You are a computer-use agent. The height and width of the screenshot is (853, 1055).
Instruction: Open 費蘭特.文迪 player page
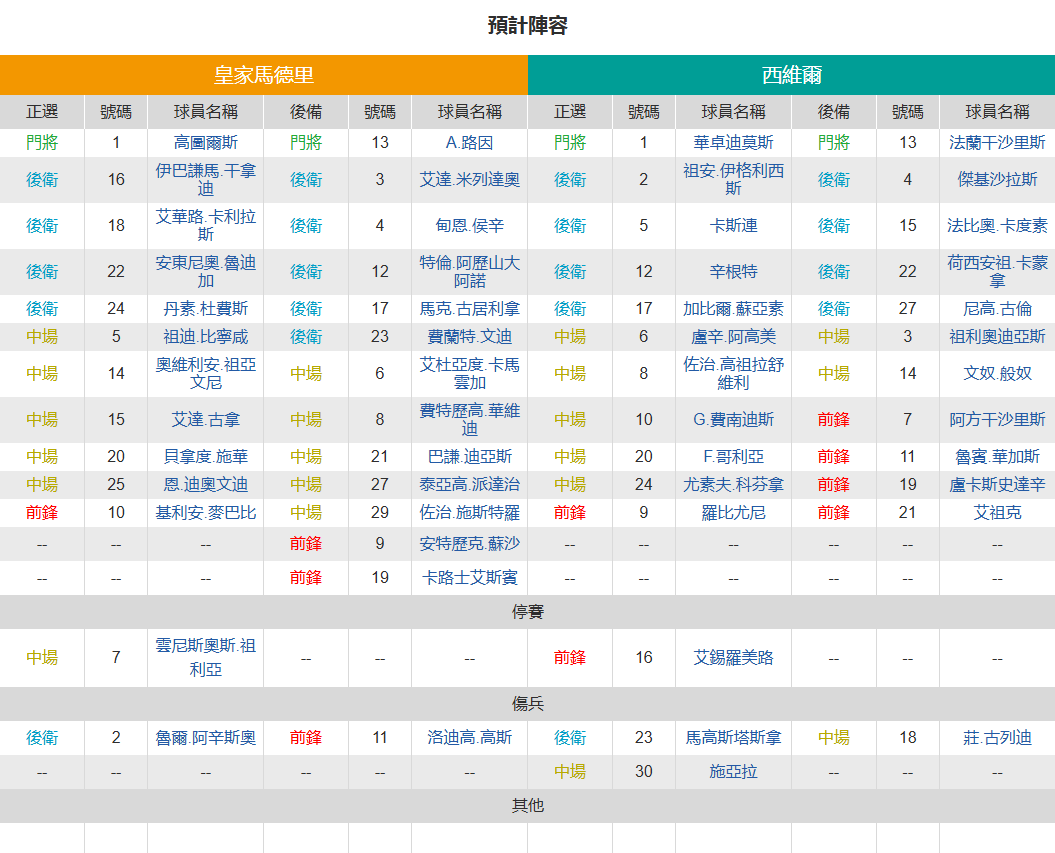pyautogui.click(x=469, y=336)
